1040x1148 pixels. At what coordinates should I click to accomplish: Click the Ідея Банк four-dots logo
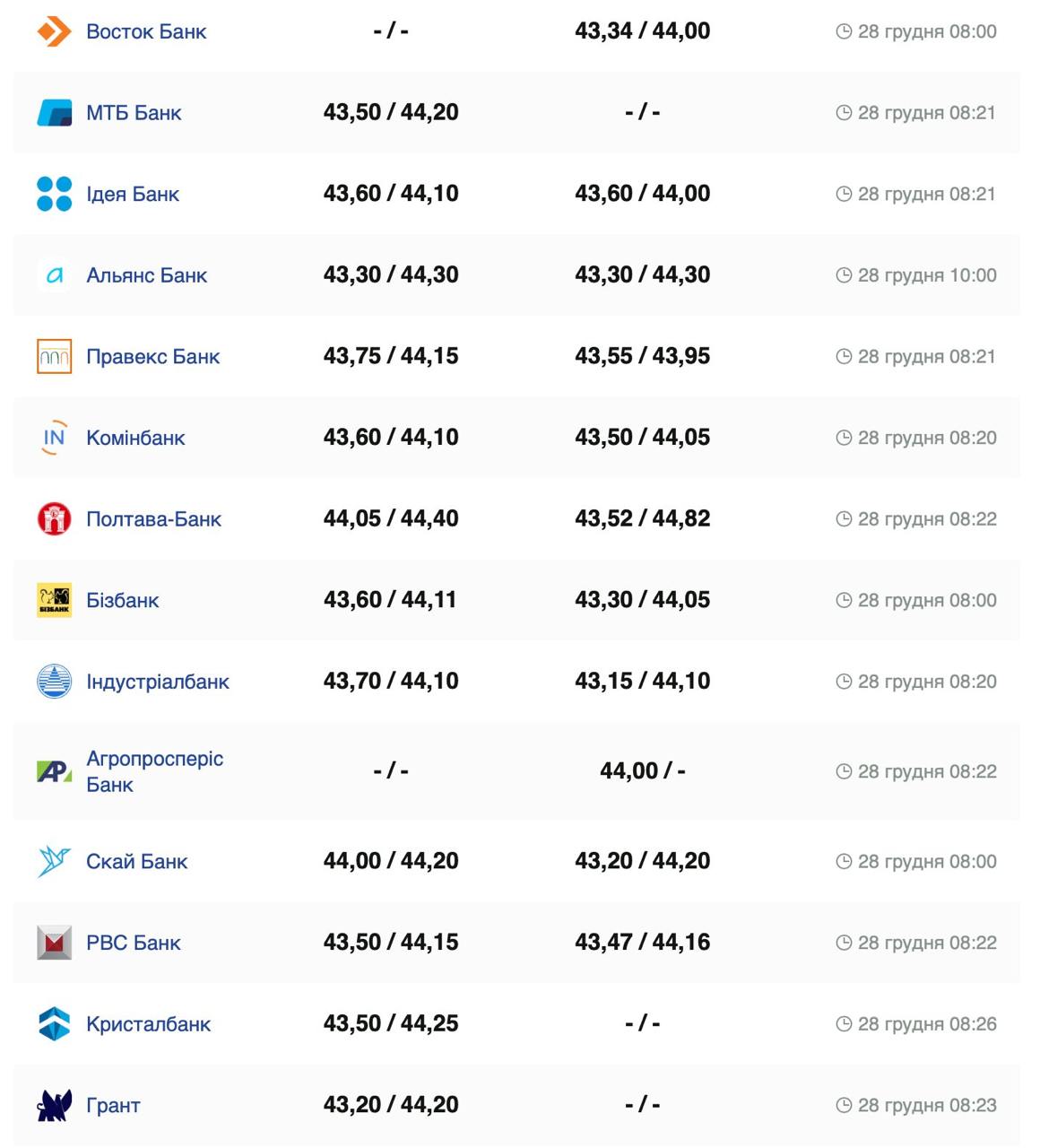54,194
